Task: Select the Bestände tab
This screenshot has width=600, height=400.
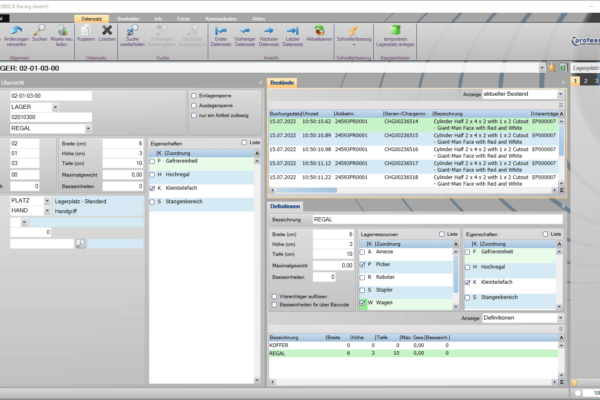Action: pyautogui.click(x=282, y=83)
